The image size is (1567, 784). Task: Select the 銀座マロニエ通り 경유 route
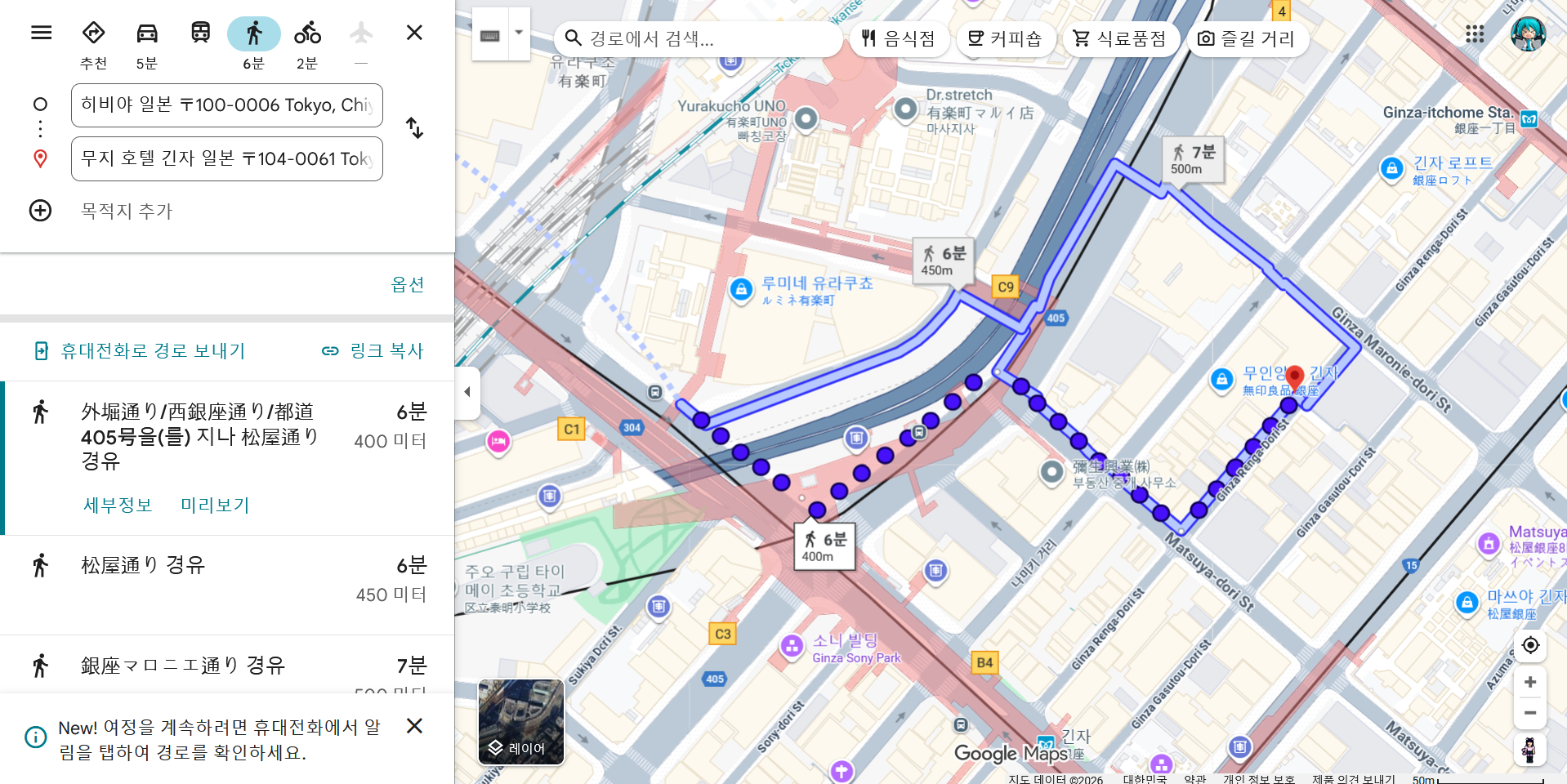[x=227, y=665]
